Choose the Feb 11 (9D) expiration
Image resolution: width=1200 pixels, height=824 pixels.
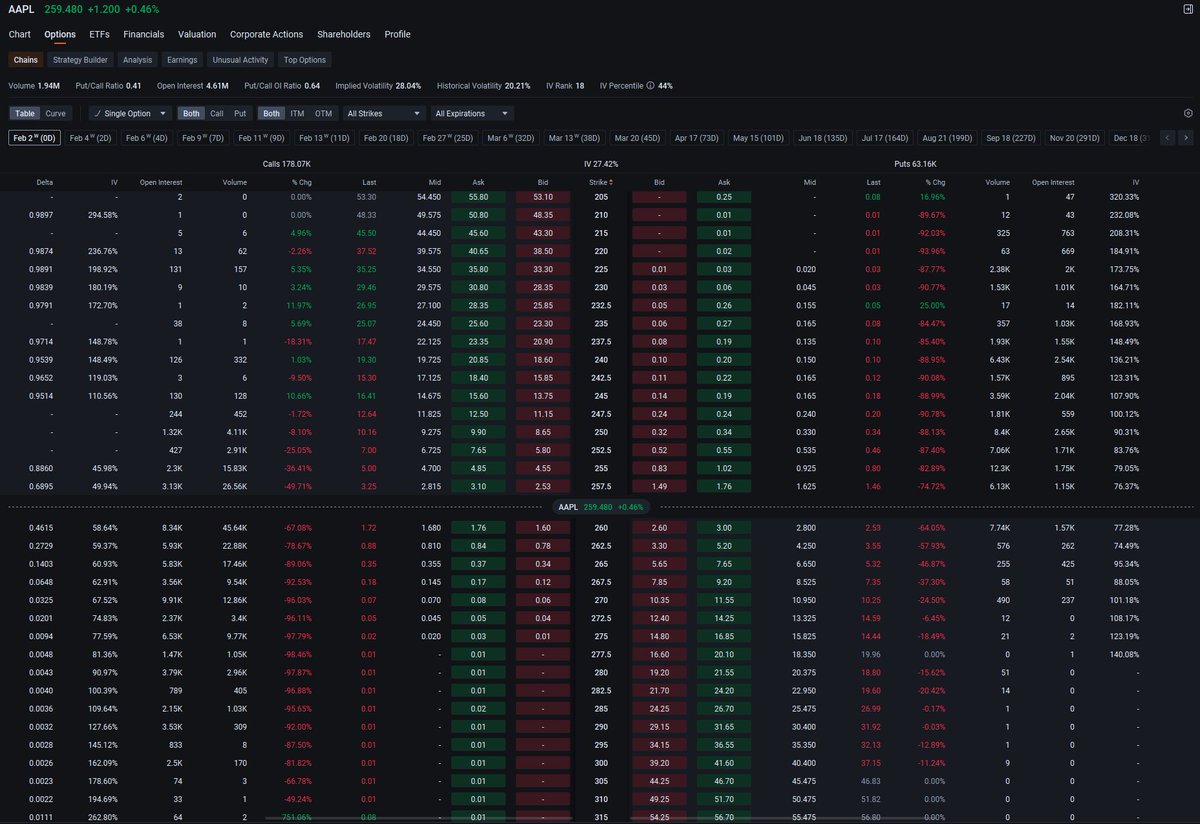pyautogui.click(x=262, y=138)
